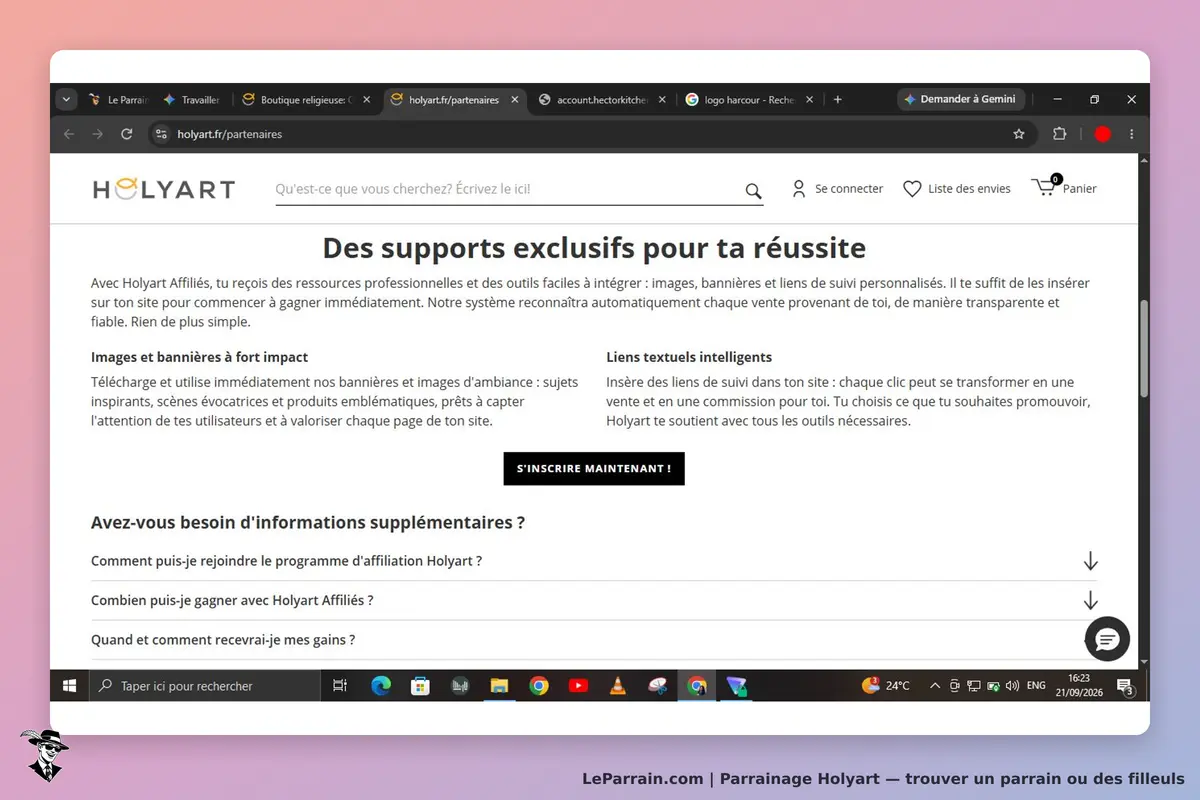Close the holyart.fr/partenaires tab
The width and height of the screenshot is (1200, 800).
click(x=515, y=100)
